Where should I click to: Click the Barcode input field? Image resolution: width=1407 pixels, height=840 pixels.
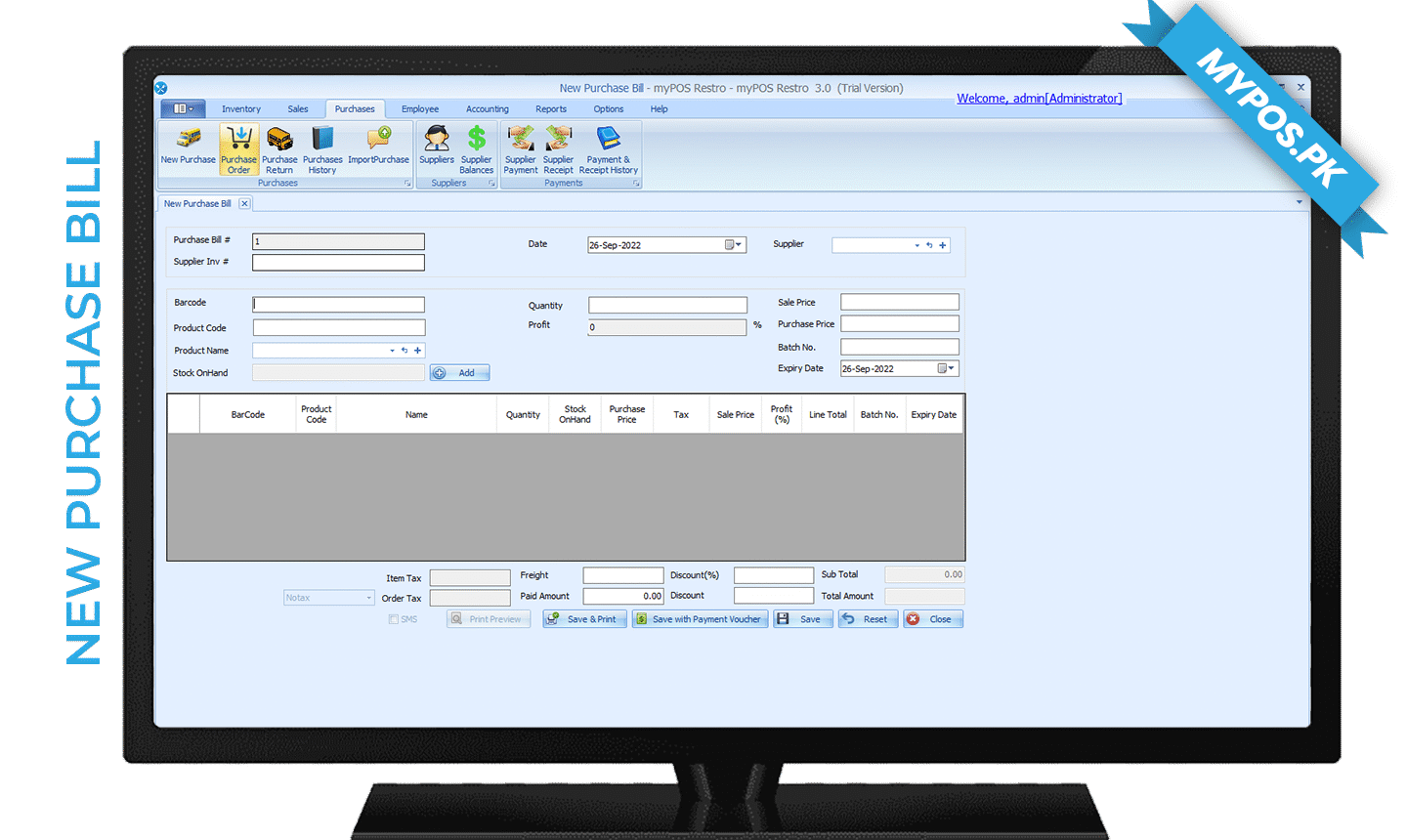tap(338, 305)
